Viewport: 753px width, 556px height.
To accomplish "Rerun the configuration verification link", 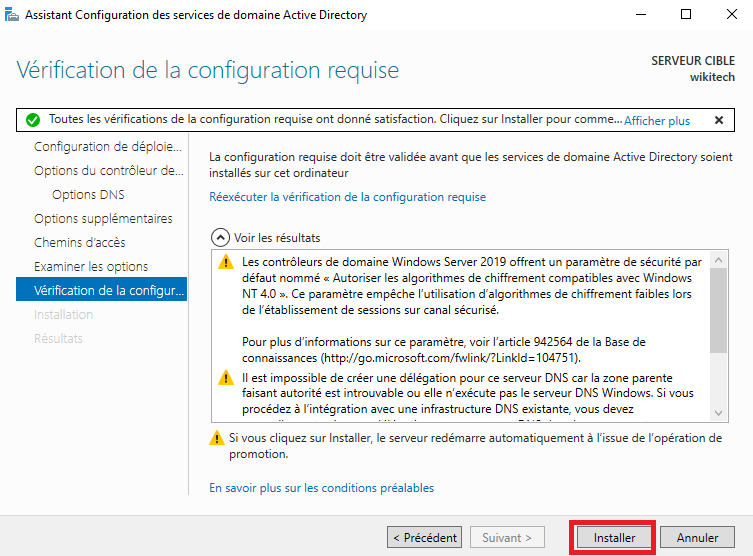I will pyautogui.click(x=347, y=197).
